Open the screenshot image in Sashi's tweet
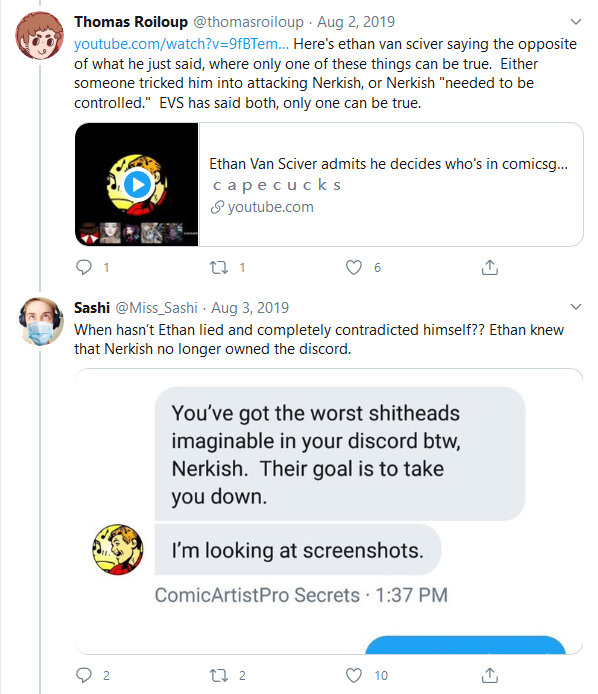 (329, 511)
